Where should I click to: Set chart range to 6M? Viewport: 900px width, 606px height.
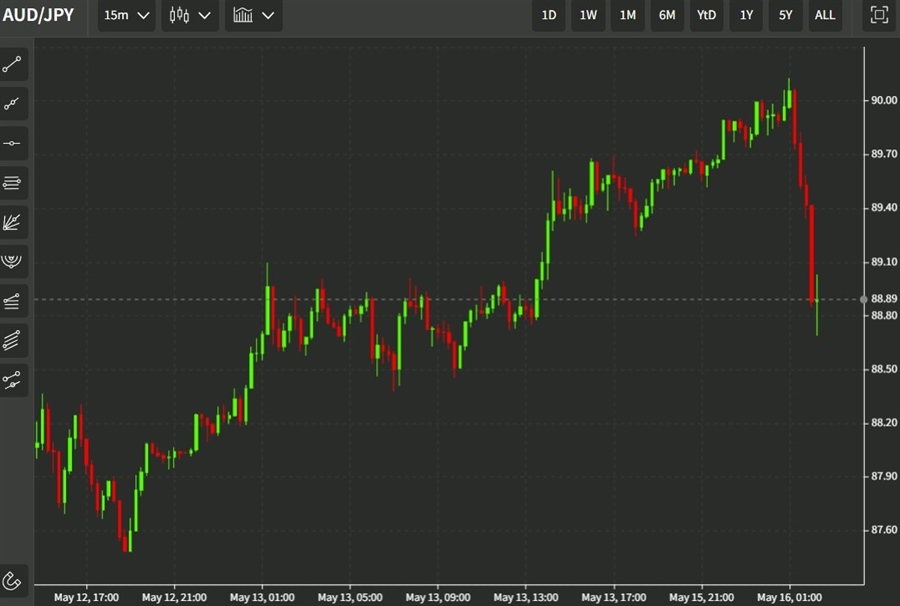667,15
